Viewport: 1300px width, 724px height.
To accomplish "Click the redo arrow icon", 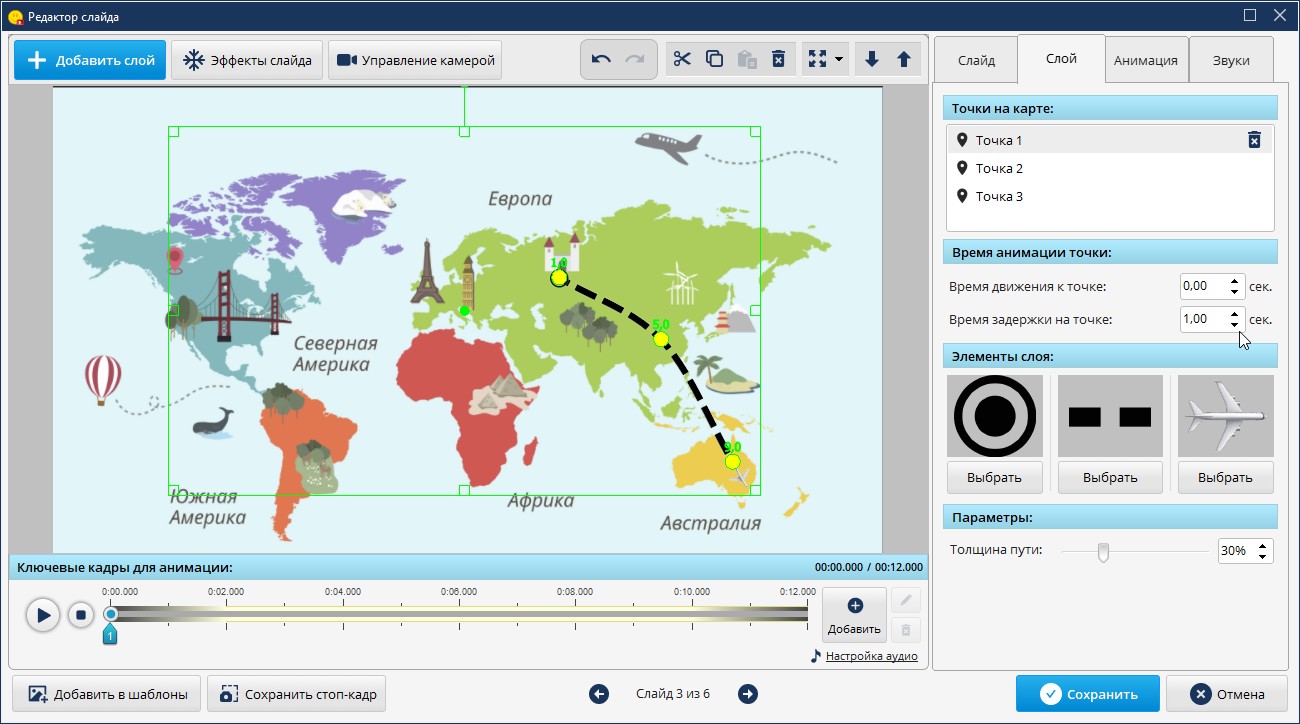I will pos(635,59).
